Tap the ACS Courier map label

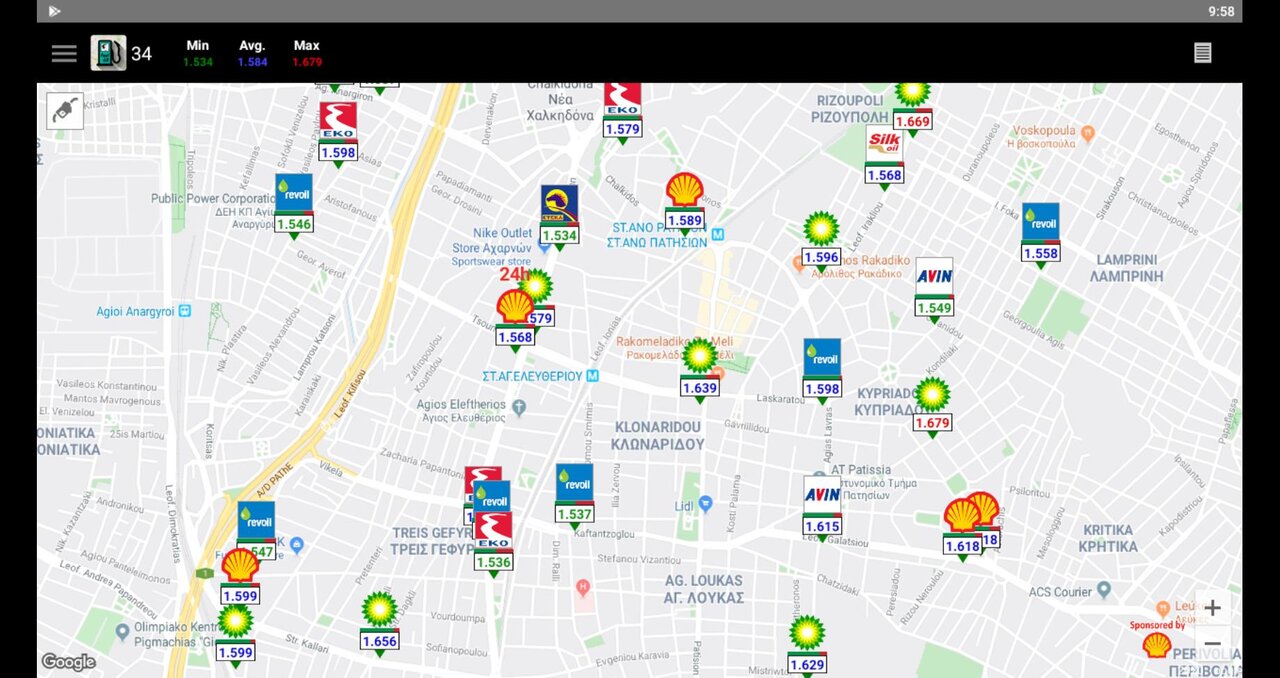(x=1060, y=591)
